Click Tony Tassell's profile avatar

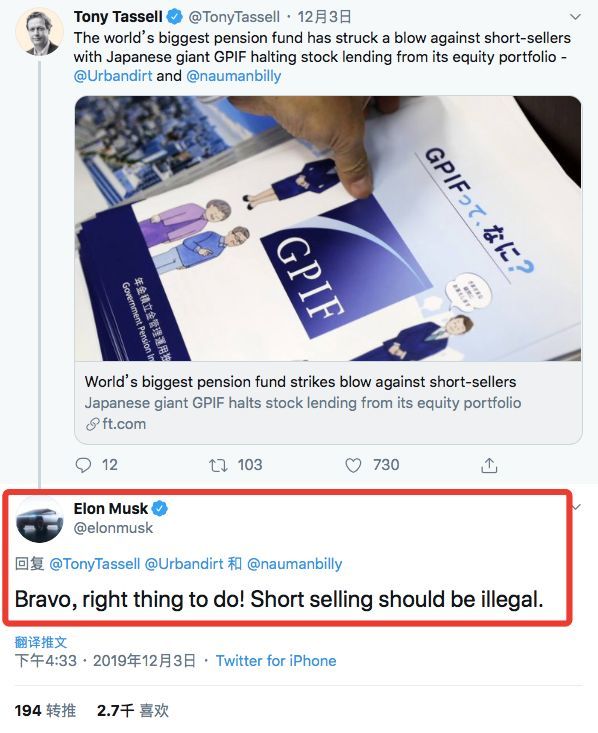click(39, 31)
